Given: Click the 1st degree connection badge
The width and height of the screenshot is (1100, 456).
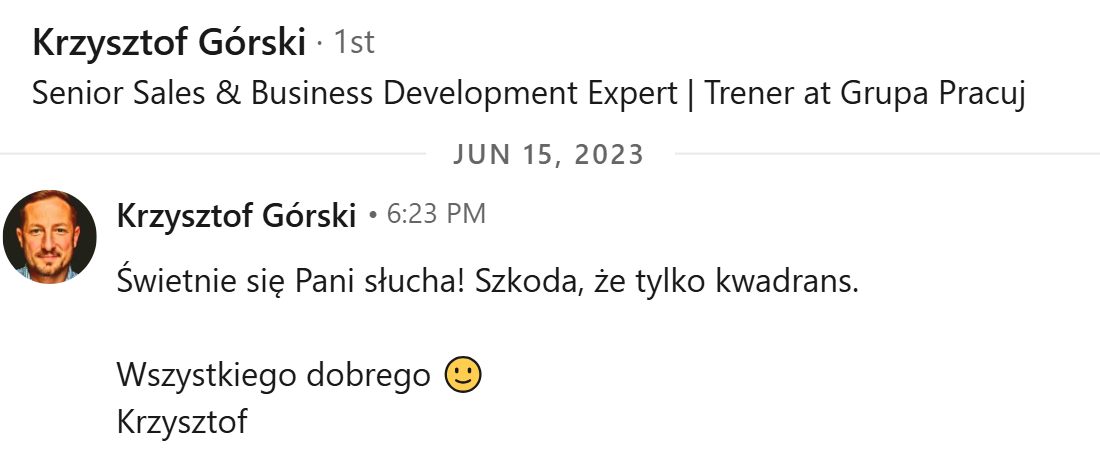Looking at the screenshot, I should pos(354,43).
